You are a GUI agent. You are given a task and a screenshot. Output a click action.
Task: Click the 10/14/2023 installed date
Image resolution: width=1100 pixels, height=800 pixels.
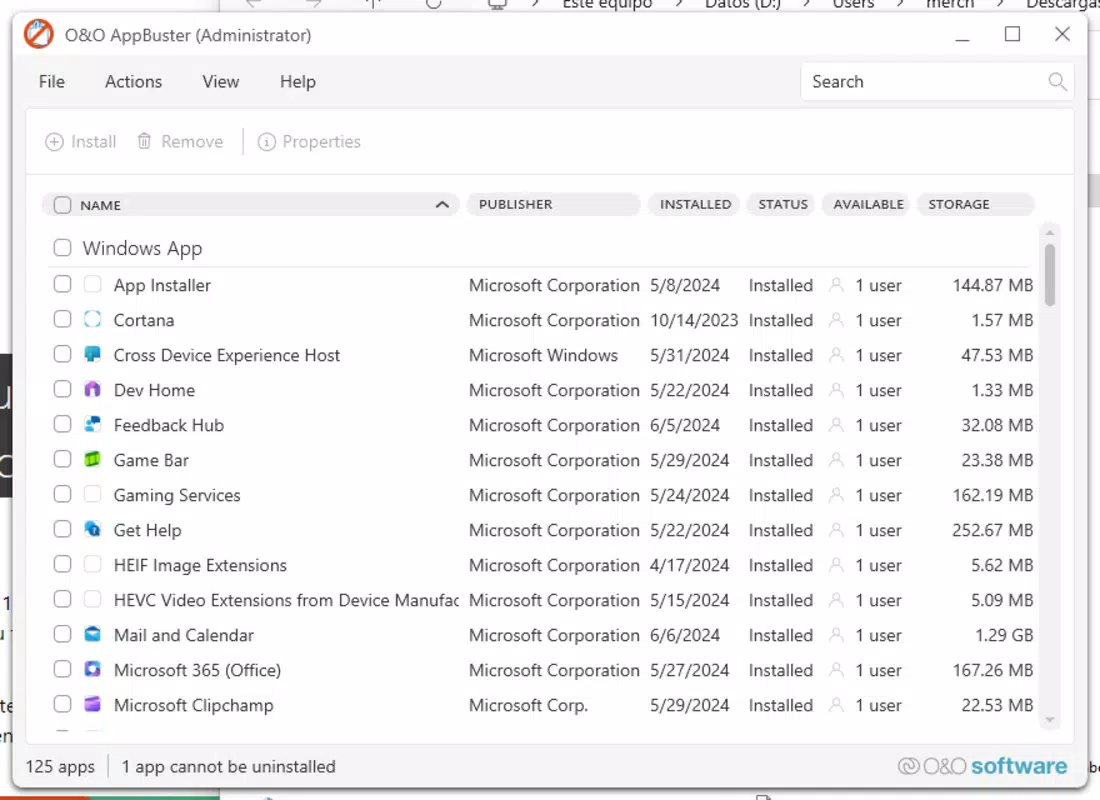694,320
